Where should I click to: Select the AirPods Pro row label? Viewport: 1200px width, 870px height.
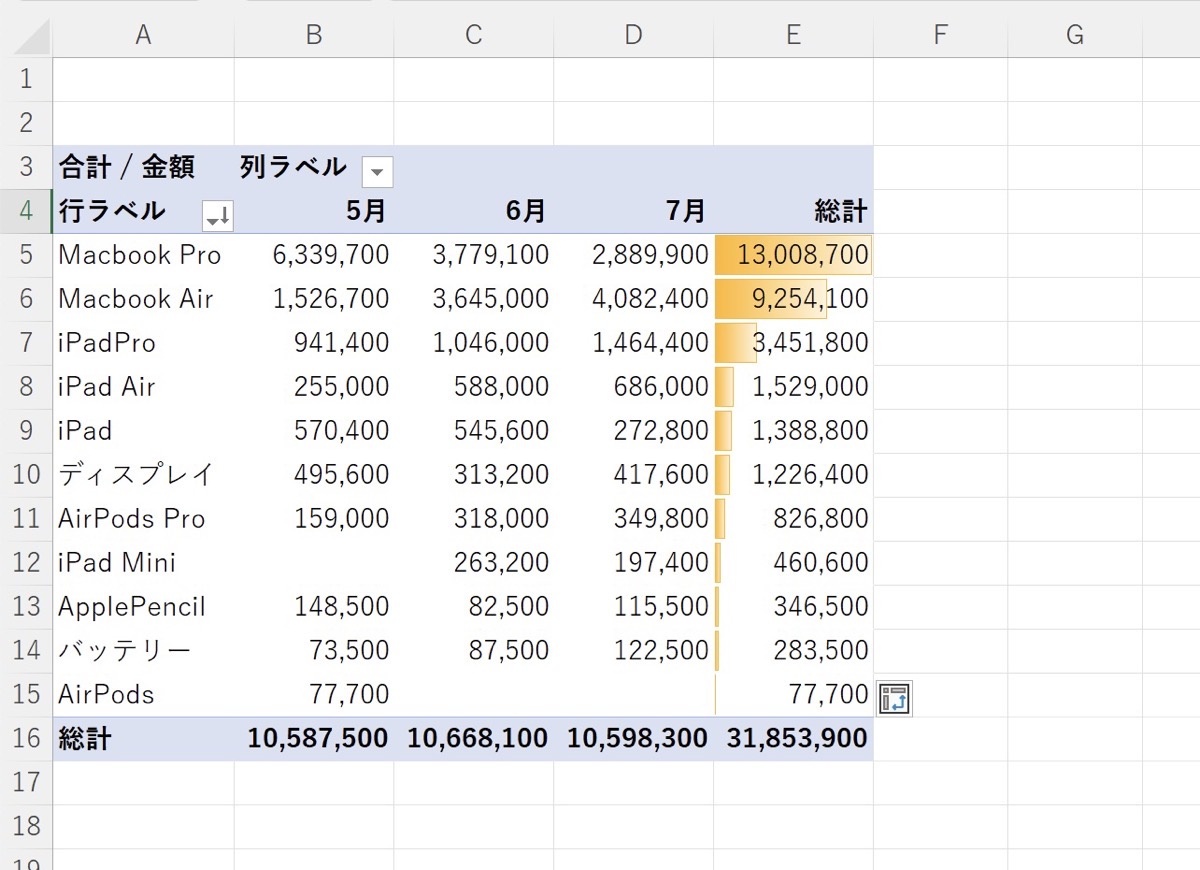pos(143,519)
